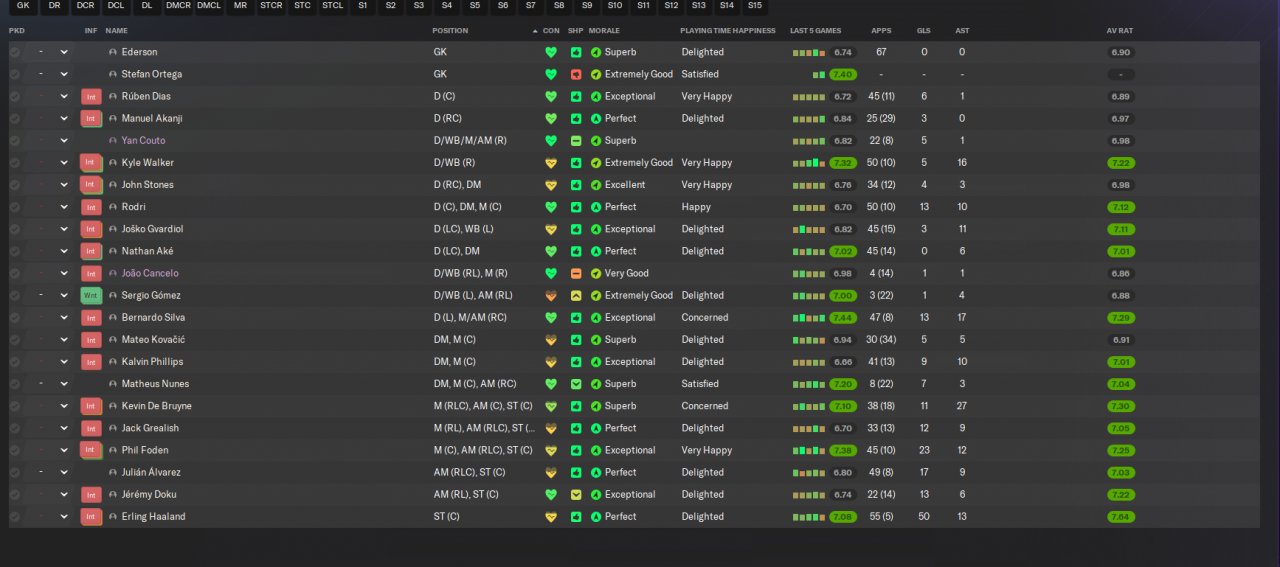Click the Int badge for Erling Haaland
Image resolution: width=1280 pixels, height=567 pixels.
click(x=91, y=516)
